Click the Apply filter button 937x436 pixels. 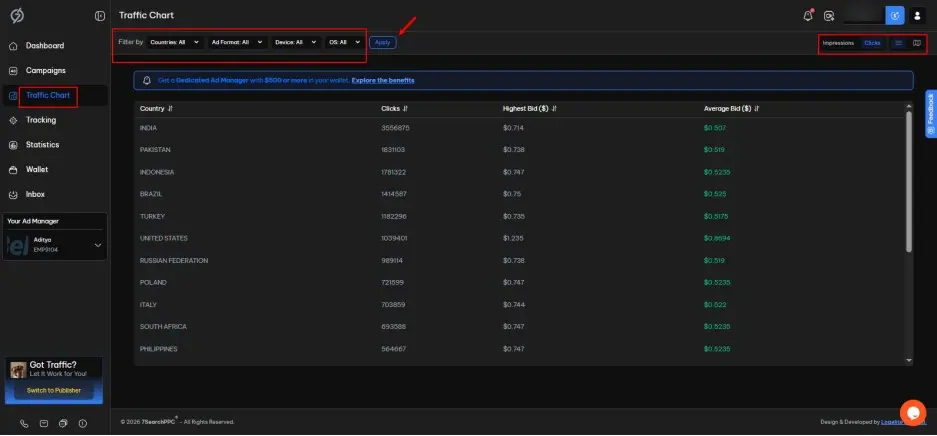pyautogui.click(x=382, y=42)
